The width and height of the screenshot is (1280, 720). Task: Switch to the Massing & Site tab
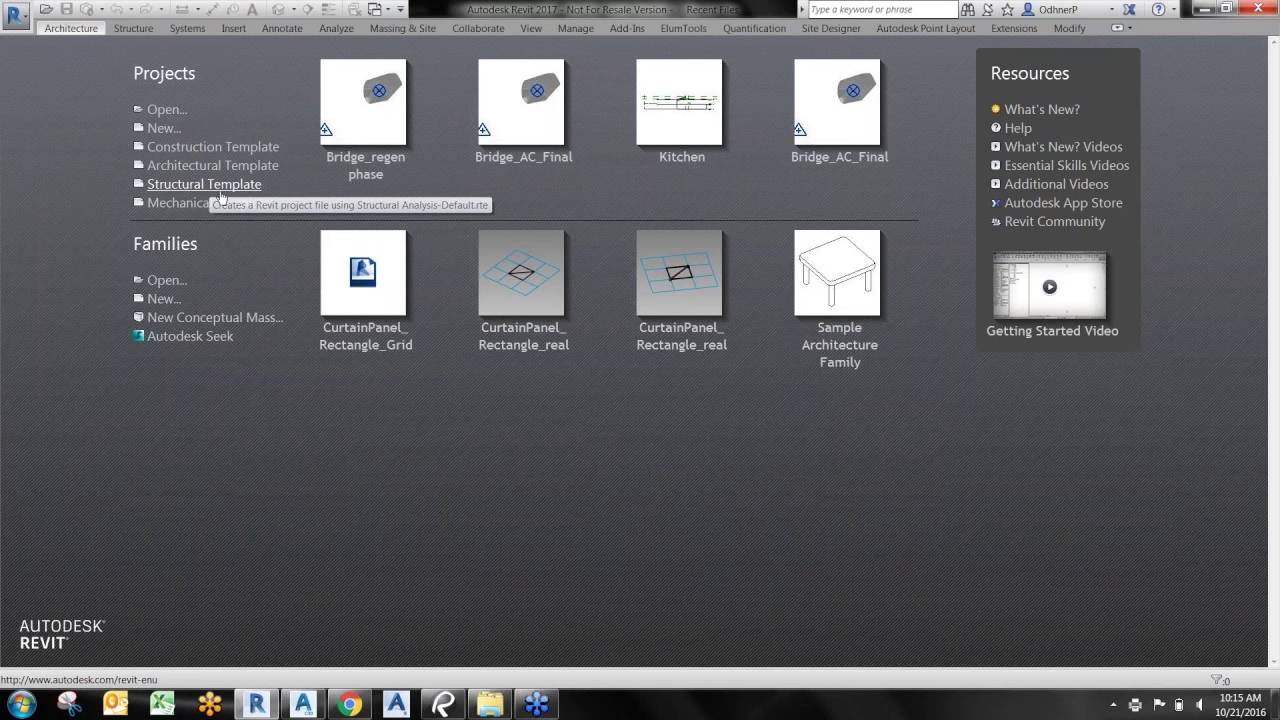tap(403, 28)
